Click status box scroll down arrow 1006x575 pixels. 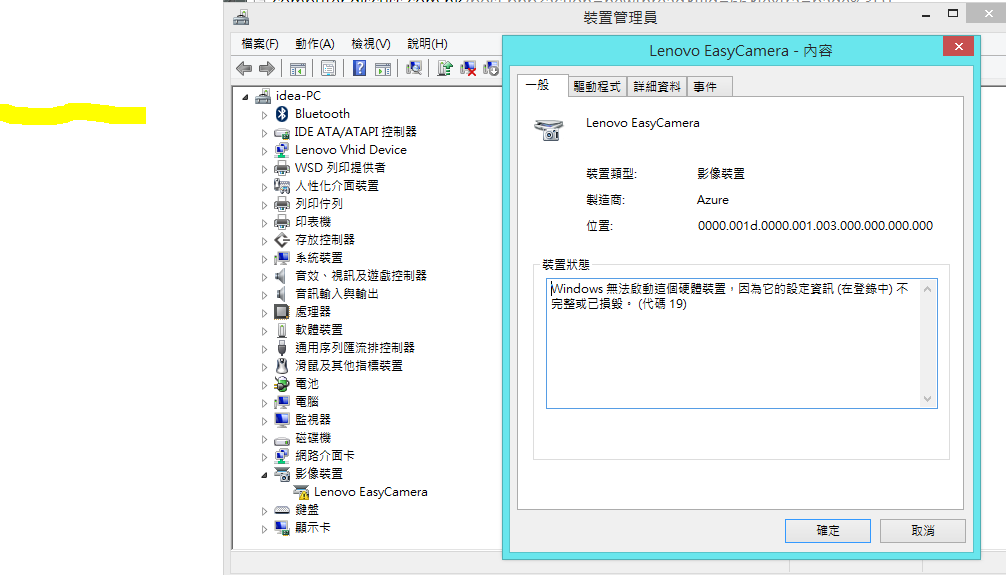click(x=928, y=399)
